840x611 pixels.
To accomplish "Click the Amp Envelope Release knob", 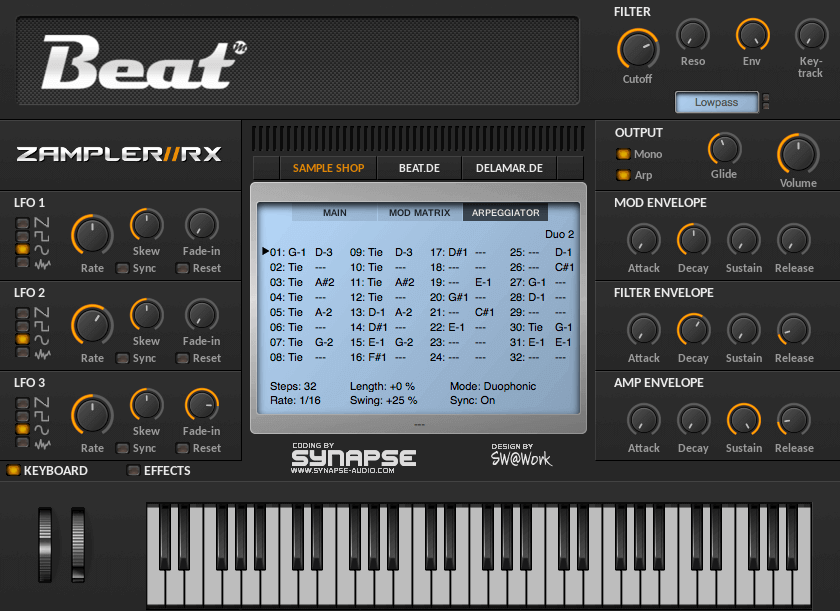I will point(793,420).
